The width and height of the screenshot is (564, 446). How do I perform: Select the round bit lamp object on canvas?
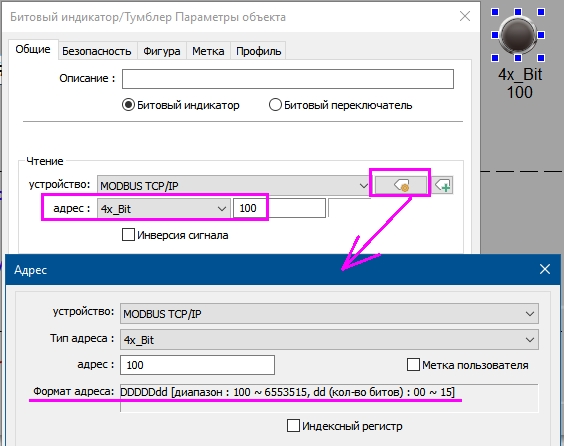point(518,35)
